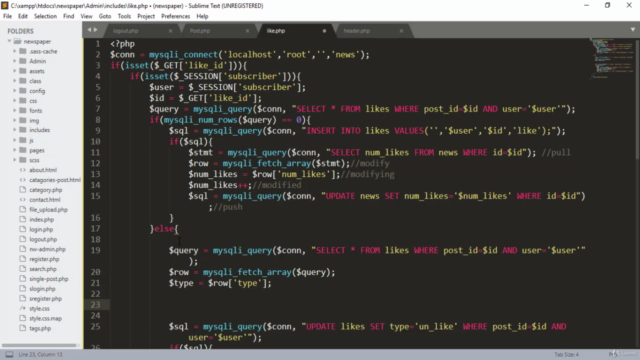Open style.css.map file
Screen dimensions: 640x360
click(x=46, y=318)
